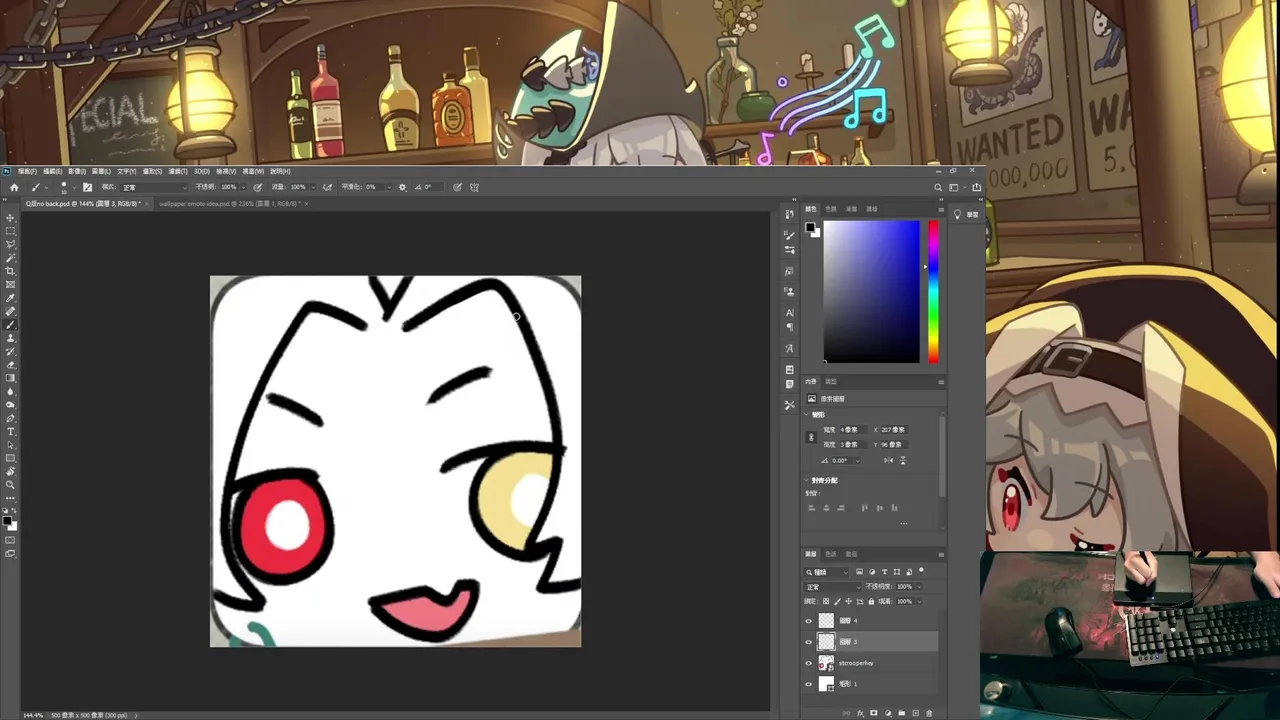Open the 濾鏡(T) menu
Viewport: 1280px width, 720px height.
(178, 171)
